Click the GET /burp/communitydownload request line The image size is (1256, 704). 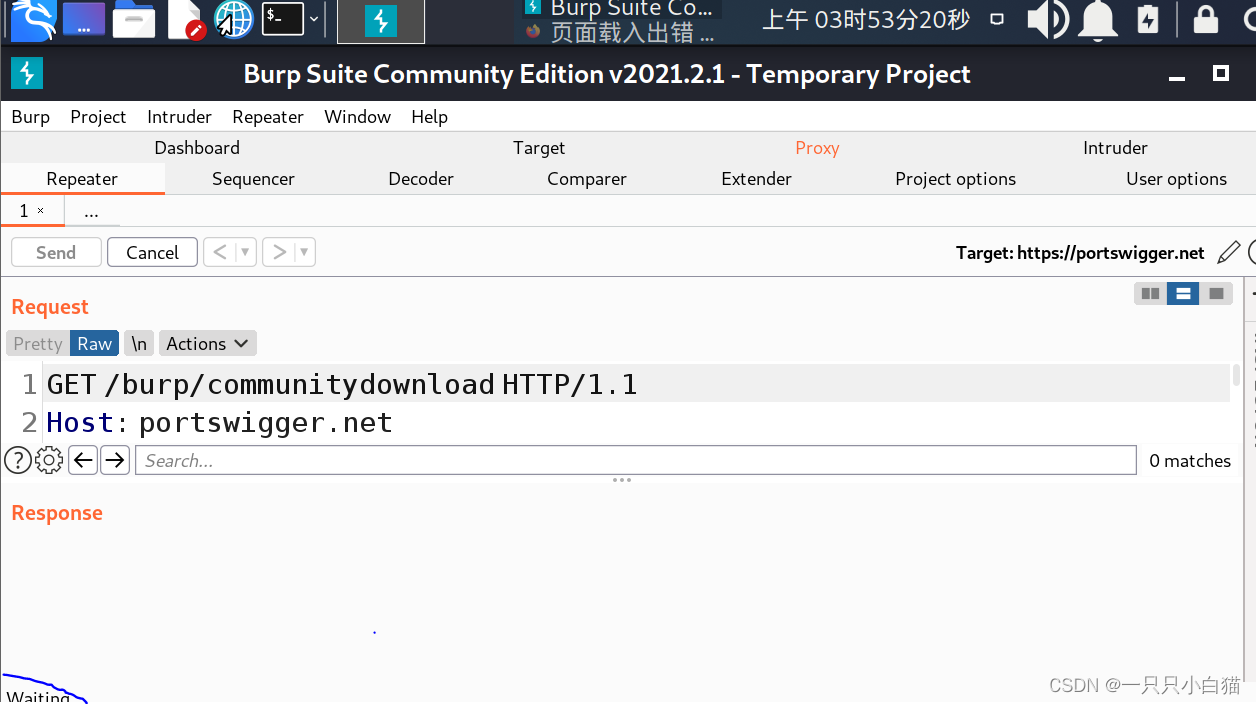point(342,384)
